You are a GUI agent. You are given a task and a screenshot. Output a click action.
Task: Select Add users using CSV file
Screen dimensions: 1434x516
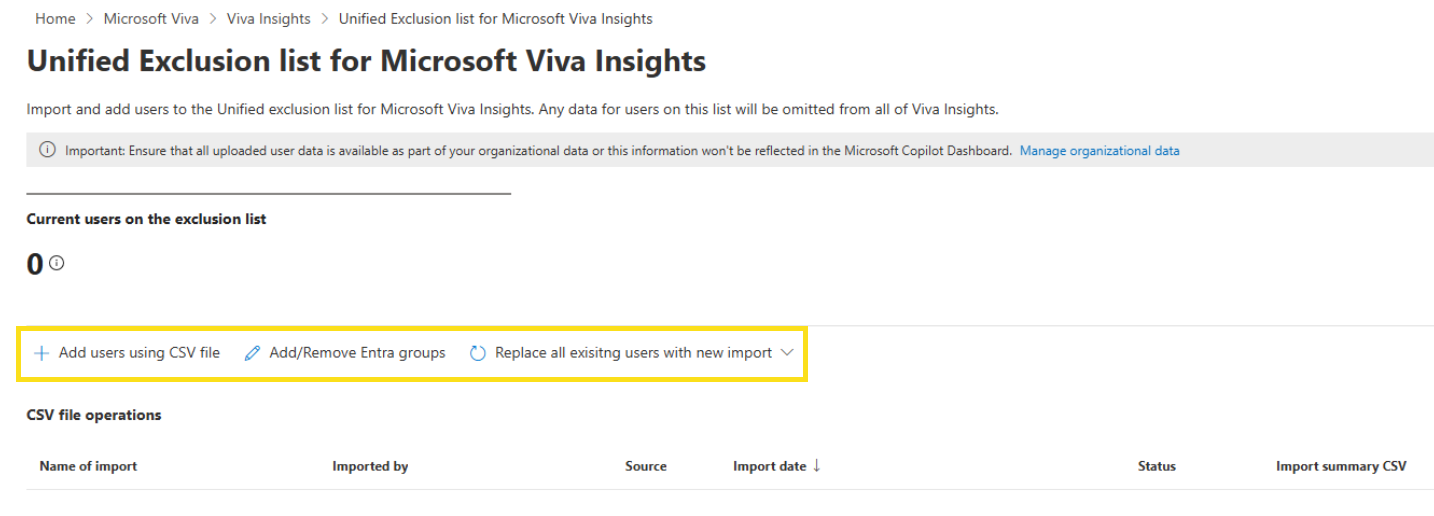coord(139,353)
